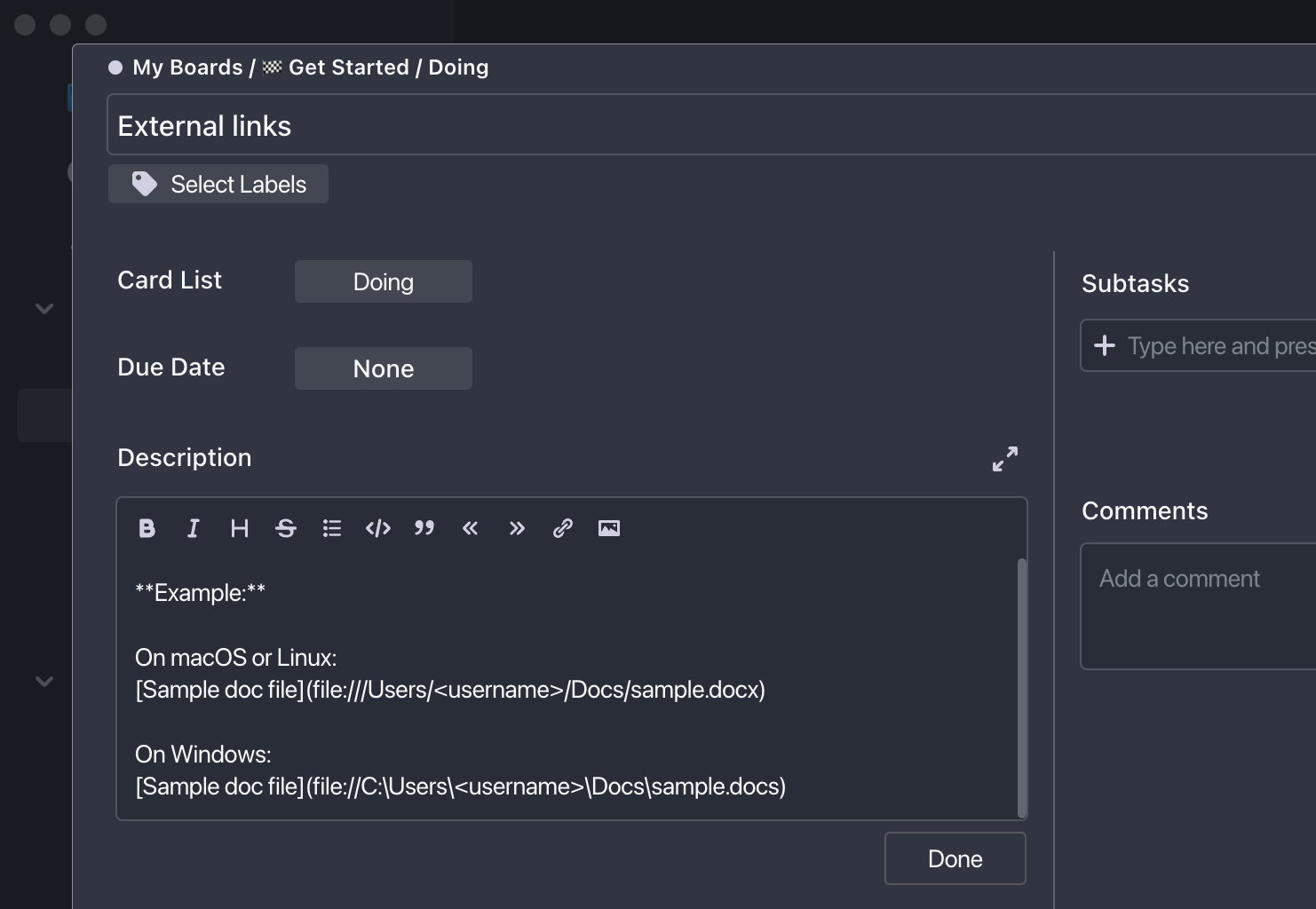This screenshot has height=909, width=1316.
Task: Apply strikethrough formatting
Action: (286, 528)
